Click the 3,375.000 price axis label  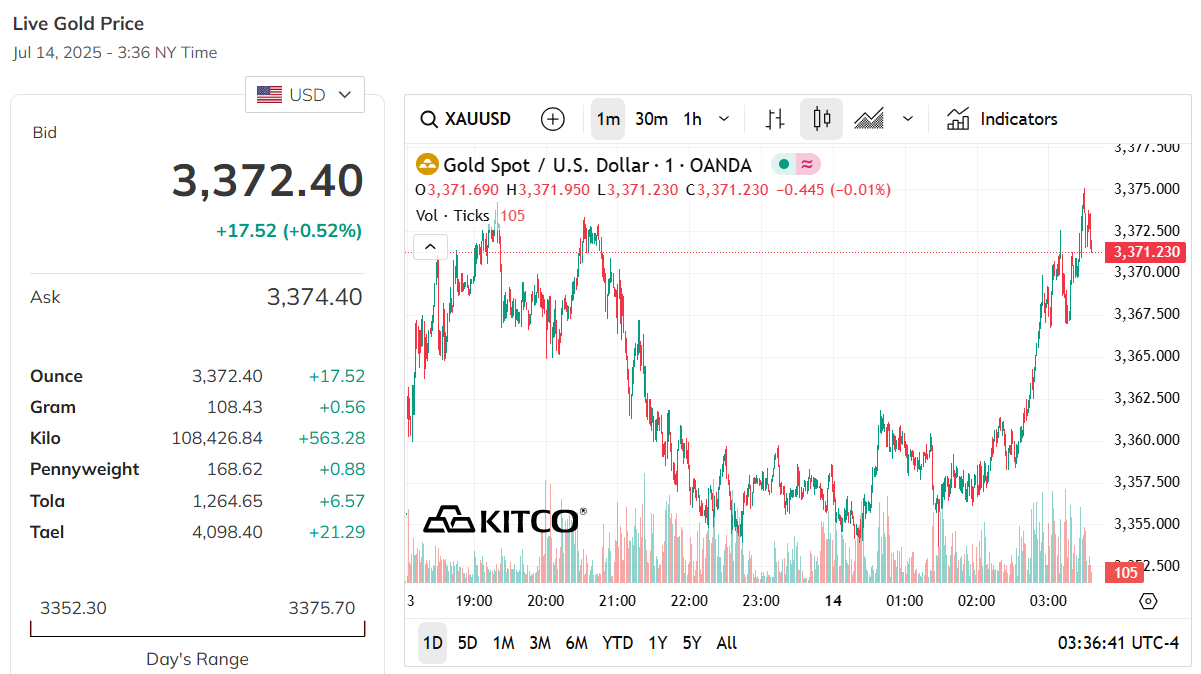click(x=1146, y=189)
